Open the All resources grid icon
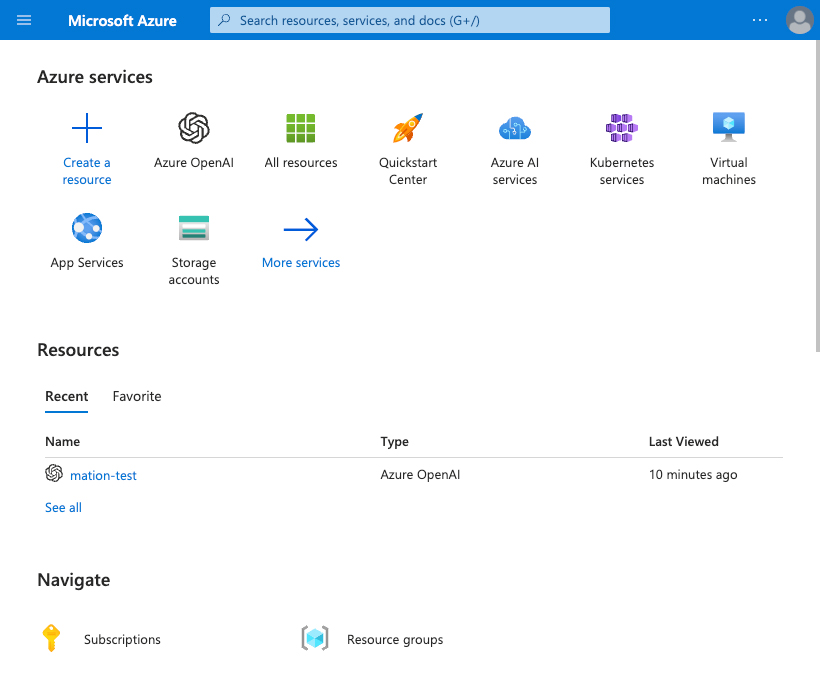 (x=301, y=128)
